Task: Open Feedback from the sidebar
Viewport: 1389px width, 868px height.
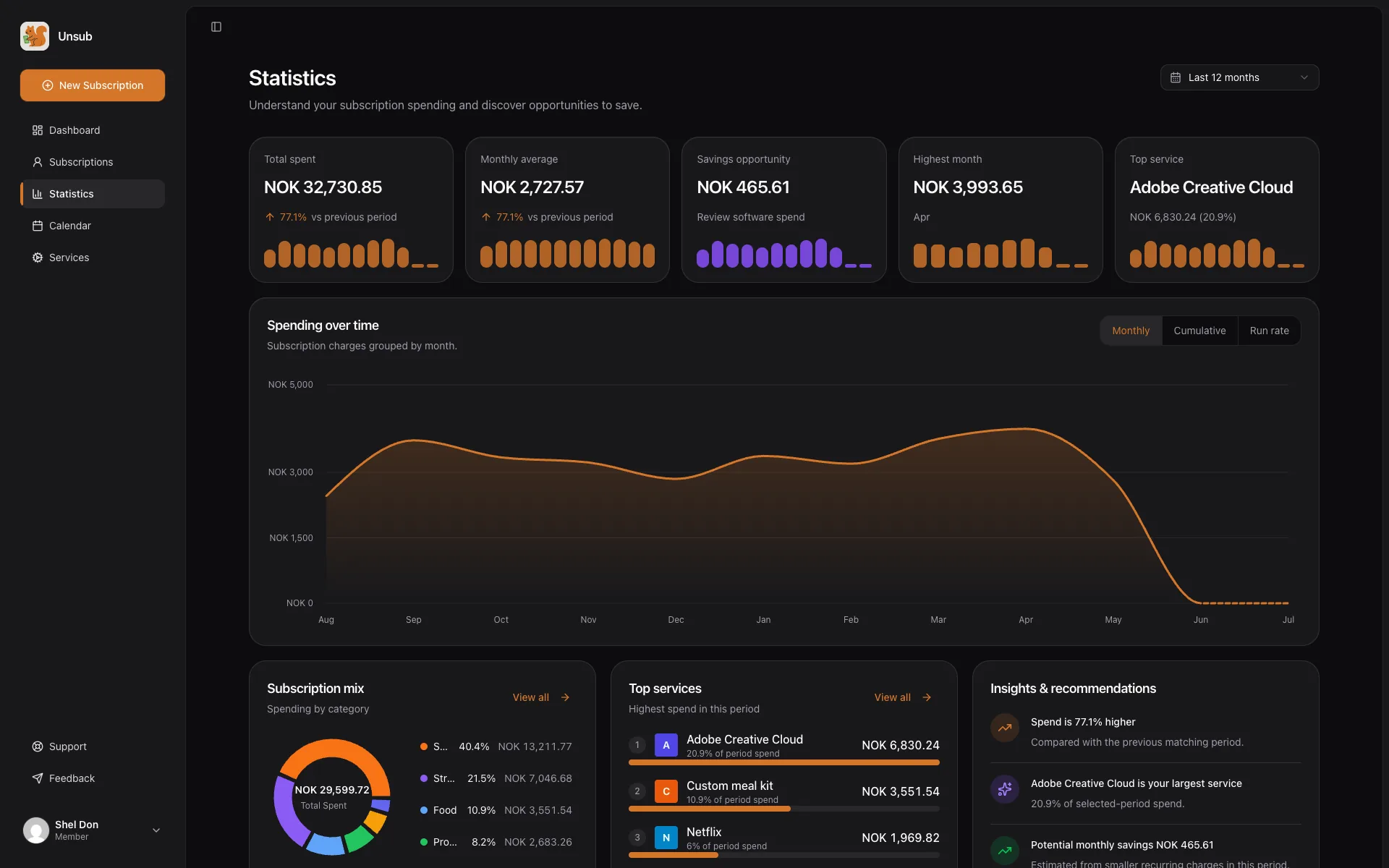Action: tap(93, 778)
